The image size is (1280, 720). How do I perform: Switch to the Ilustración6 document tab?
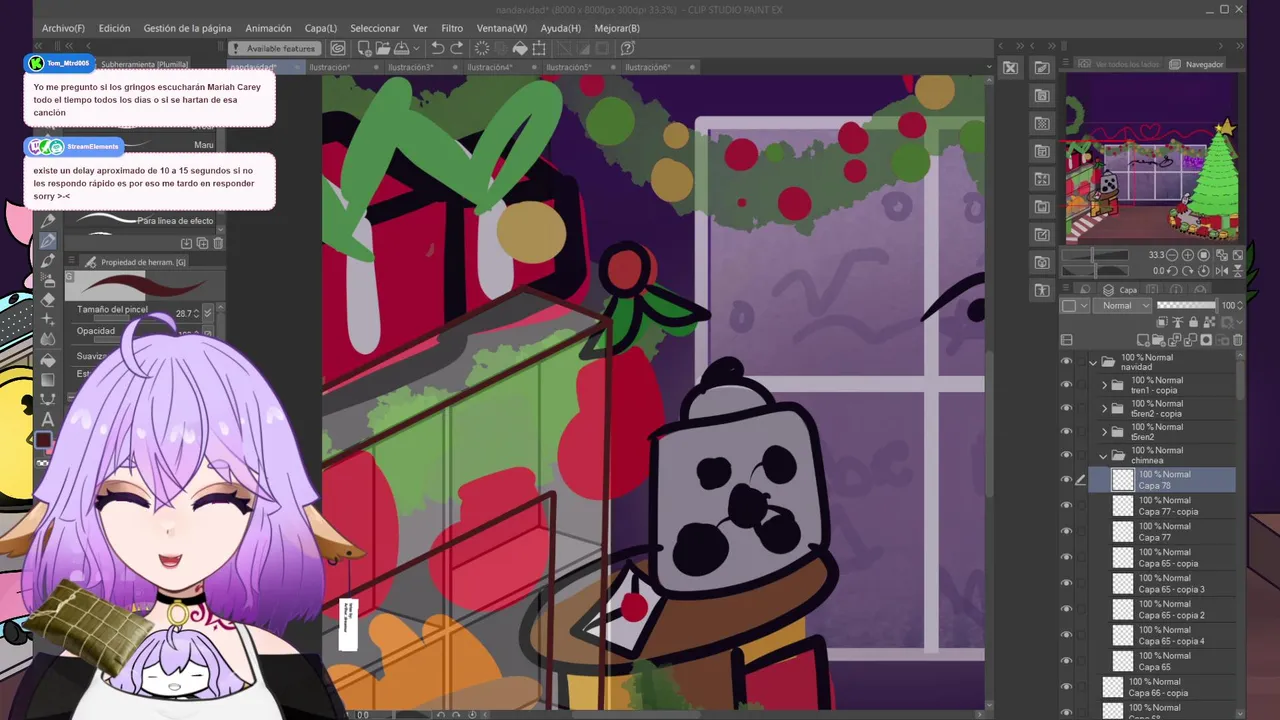pyautogui.click(x=648, y=67)
